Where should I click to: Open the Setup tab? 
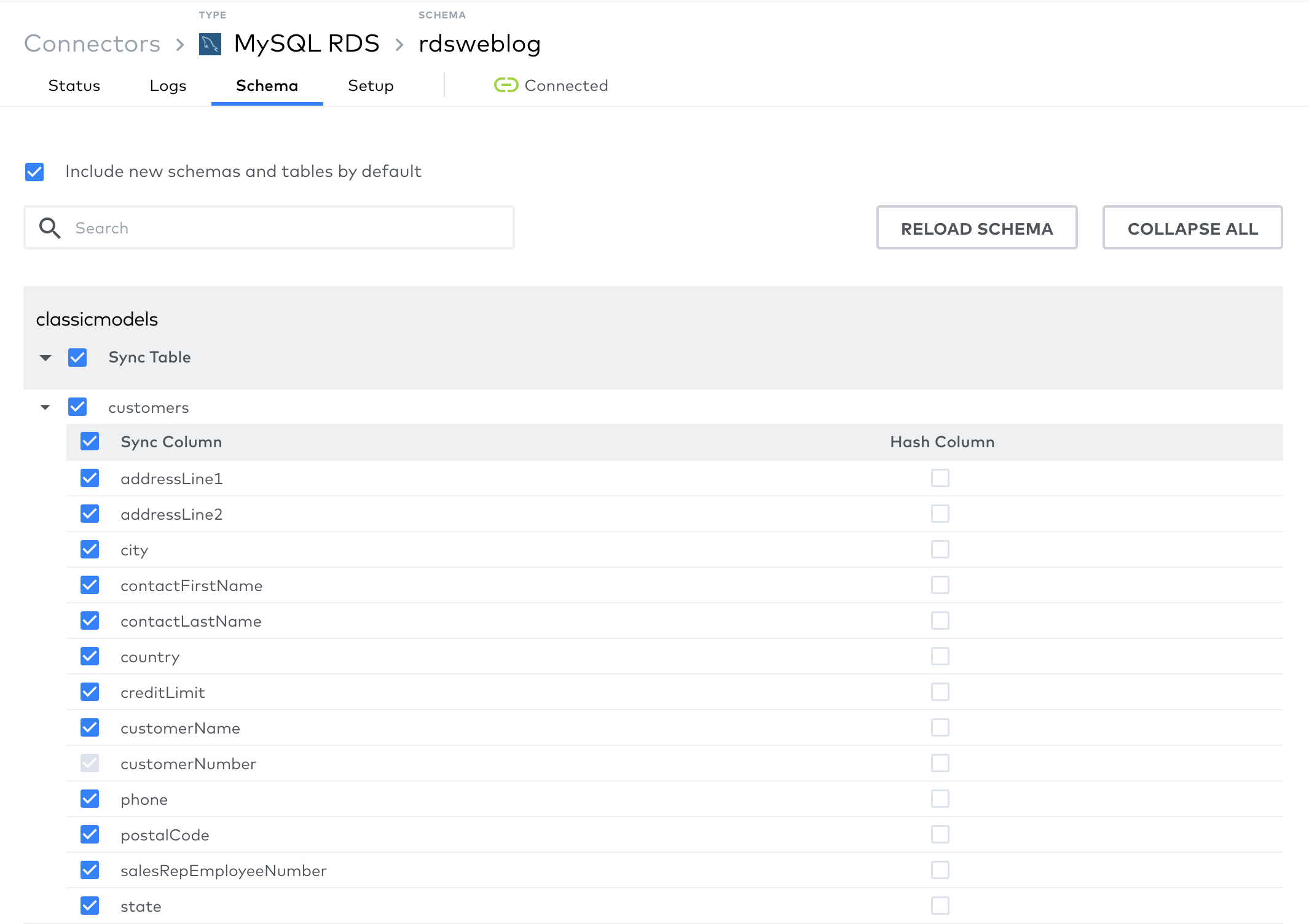[x=371, y=85]
